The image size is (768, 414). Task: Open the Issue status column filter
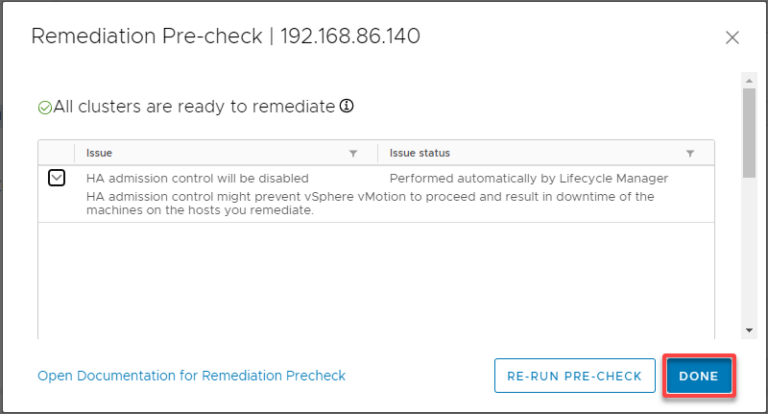pos(690,153)
